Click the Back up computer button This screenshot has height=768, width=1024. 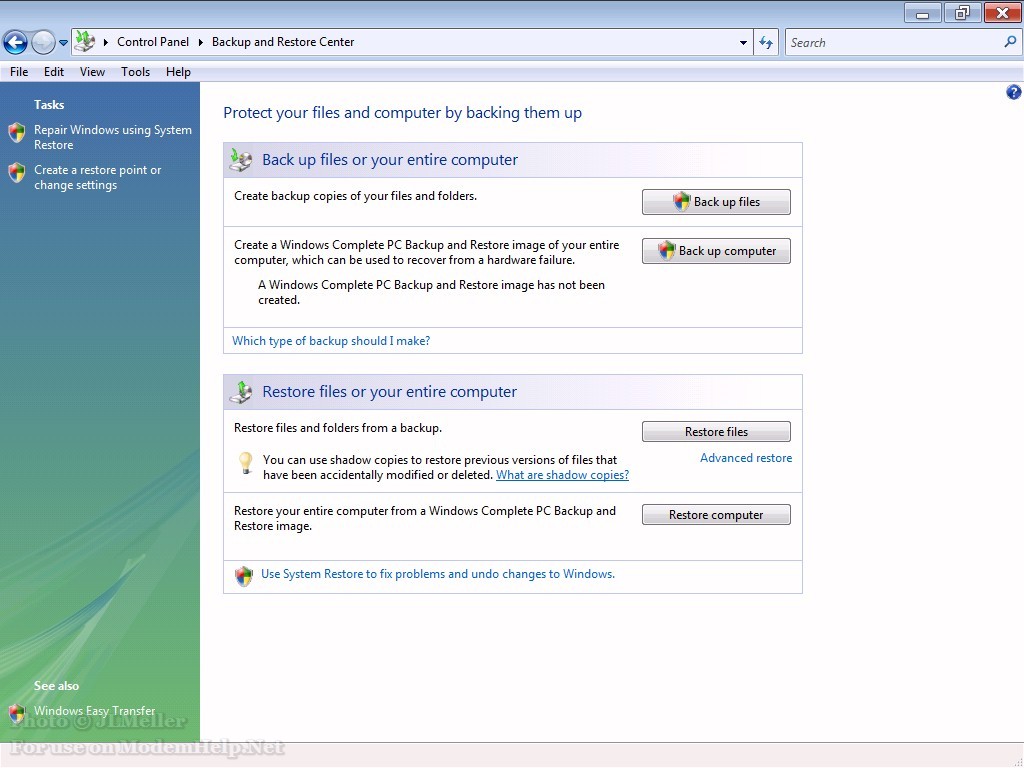point(716,251)
